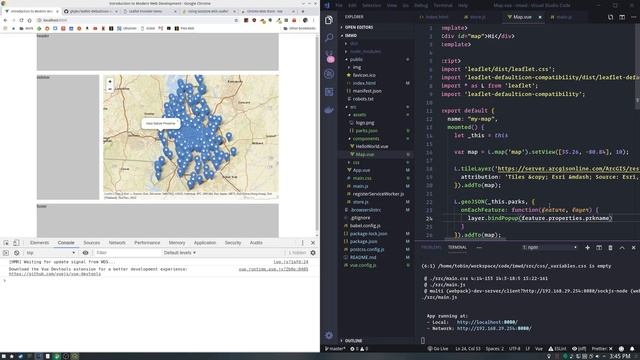Click the open changes icon in editor toolbar

(610, 17)
